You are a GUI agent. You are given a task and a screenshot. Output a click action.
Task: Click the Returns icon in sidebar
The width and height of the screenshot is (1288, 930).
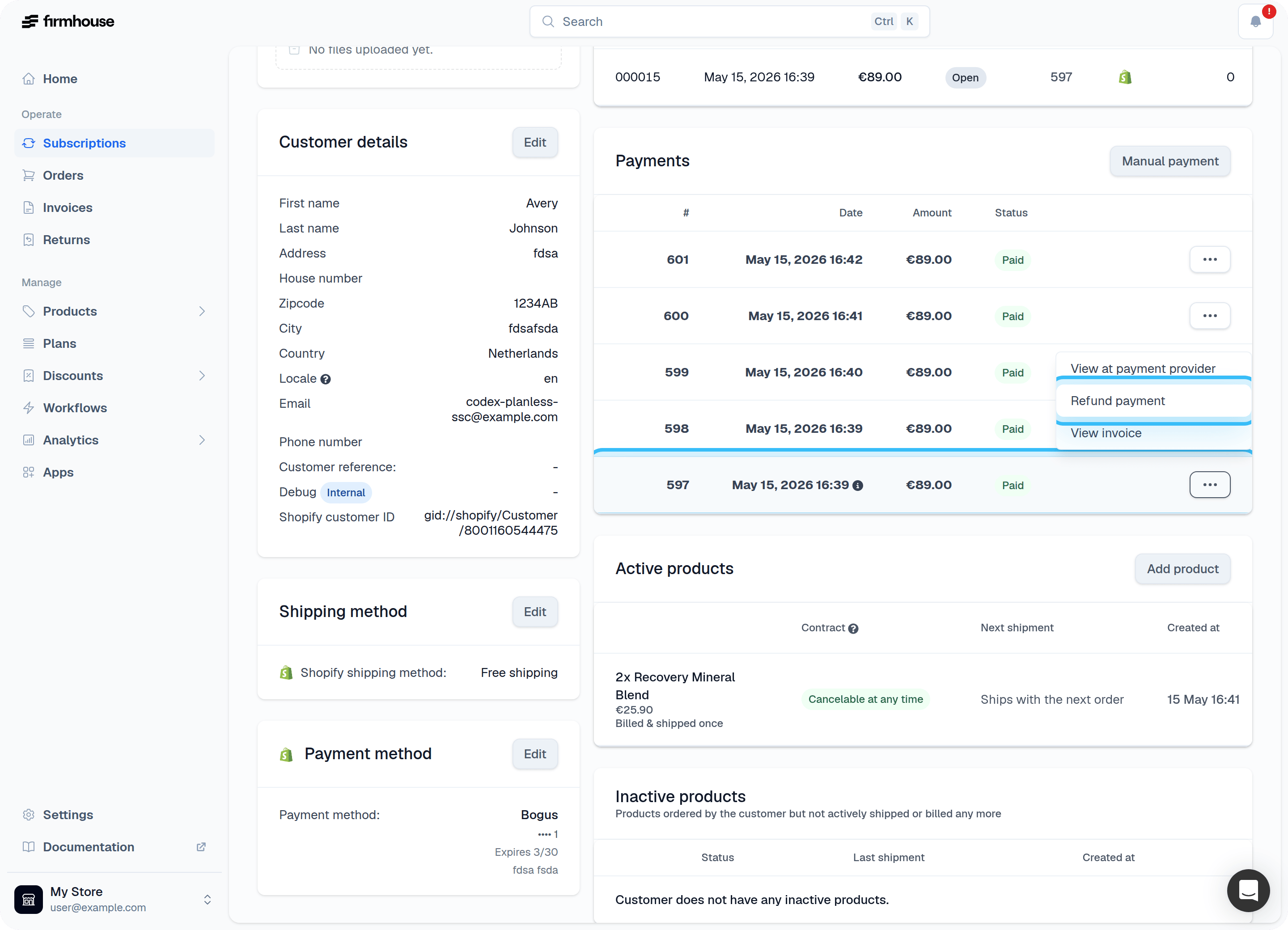pos(28,240)
